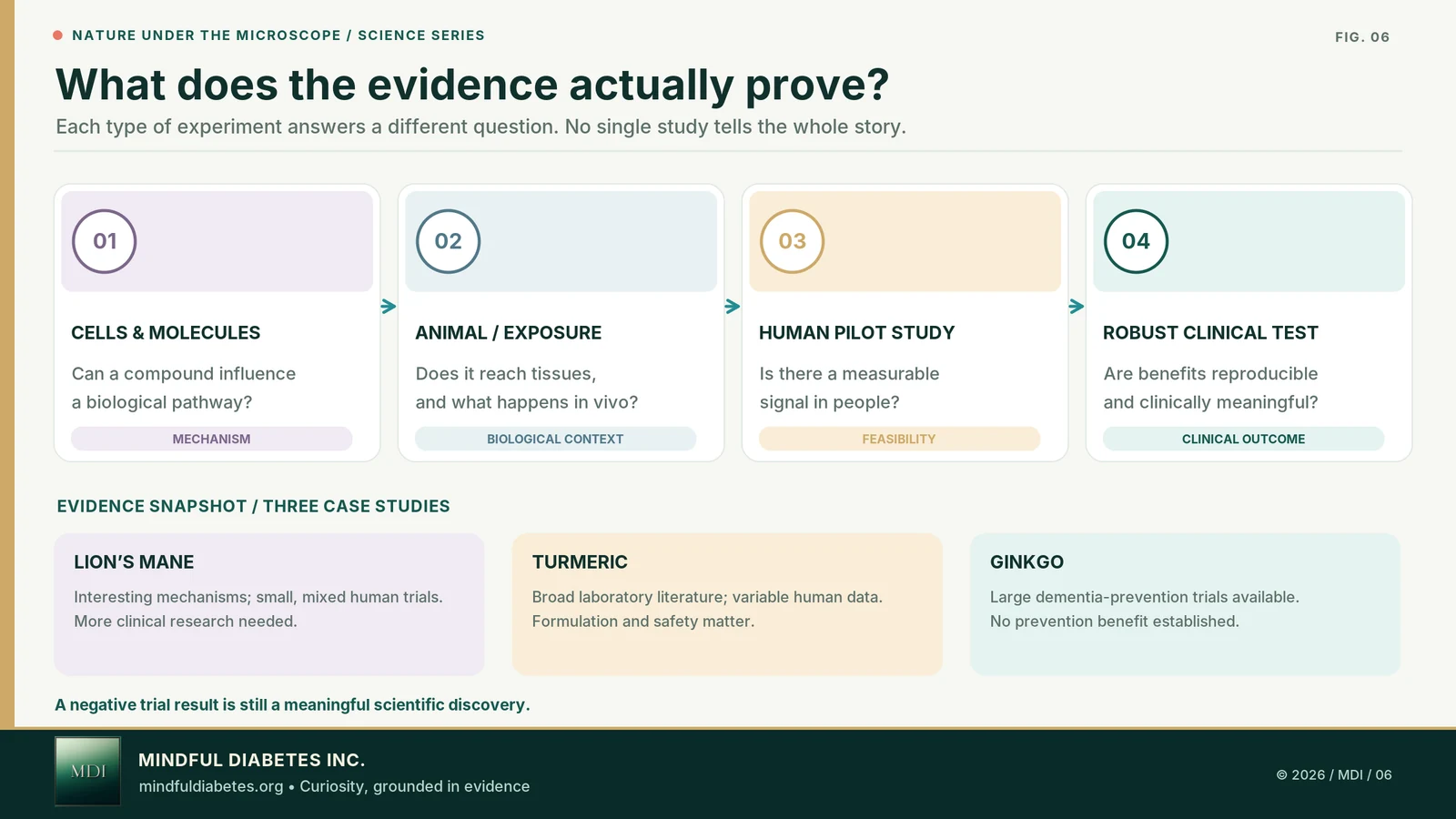Click 'Are benefits reproducible' question text
The image size is (1456, 819).
(1210, 374)
